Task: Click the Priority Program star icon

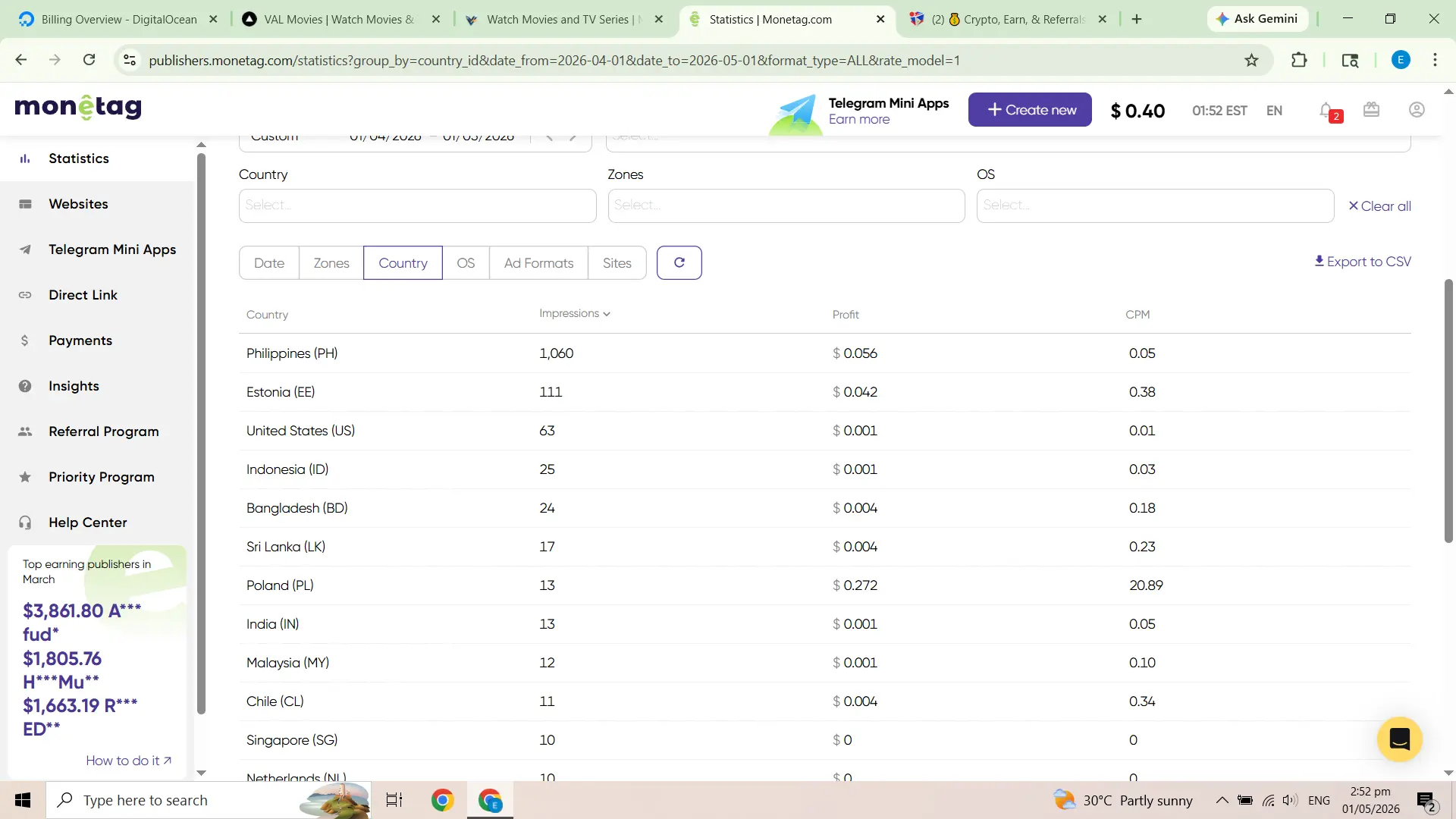Action: (25, 477)
